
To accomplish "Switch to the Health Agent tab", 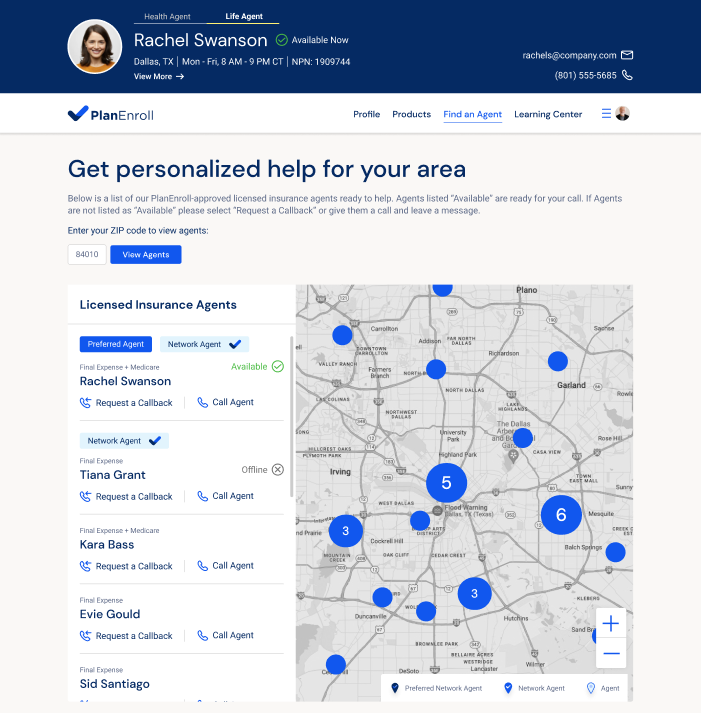I will coord(167,16).
